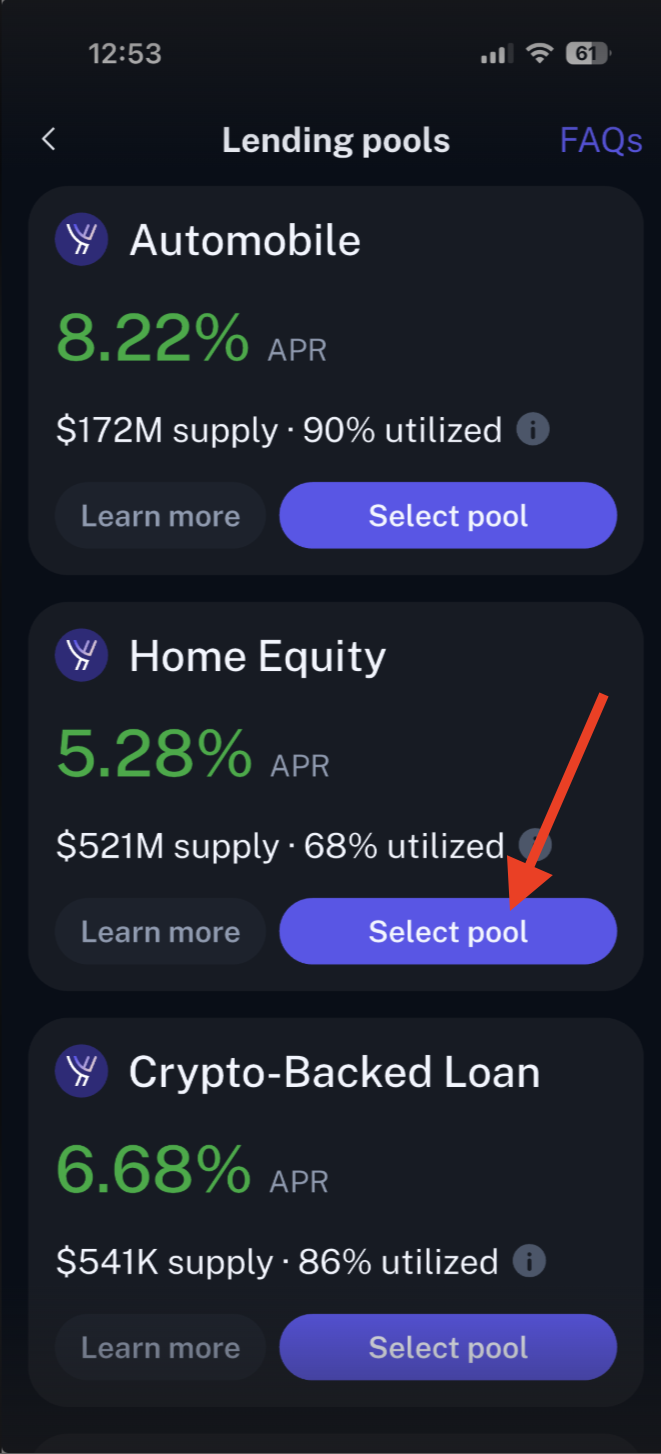The height and width of the screenshot is (1454, 661).
Task: Show info for Automobile utilization
Action: pyautogui.click(x=533, y=430)
